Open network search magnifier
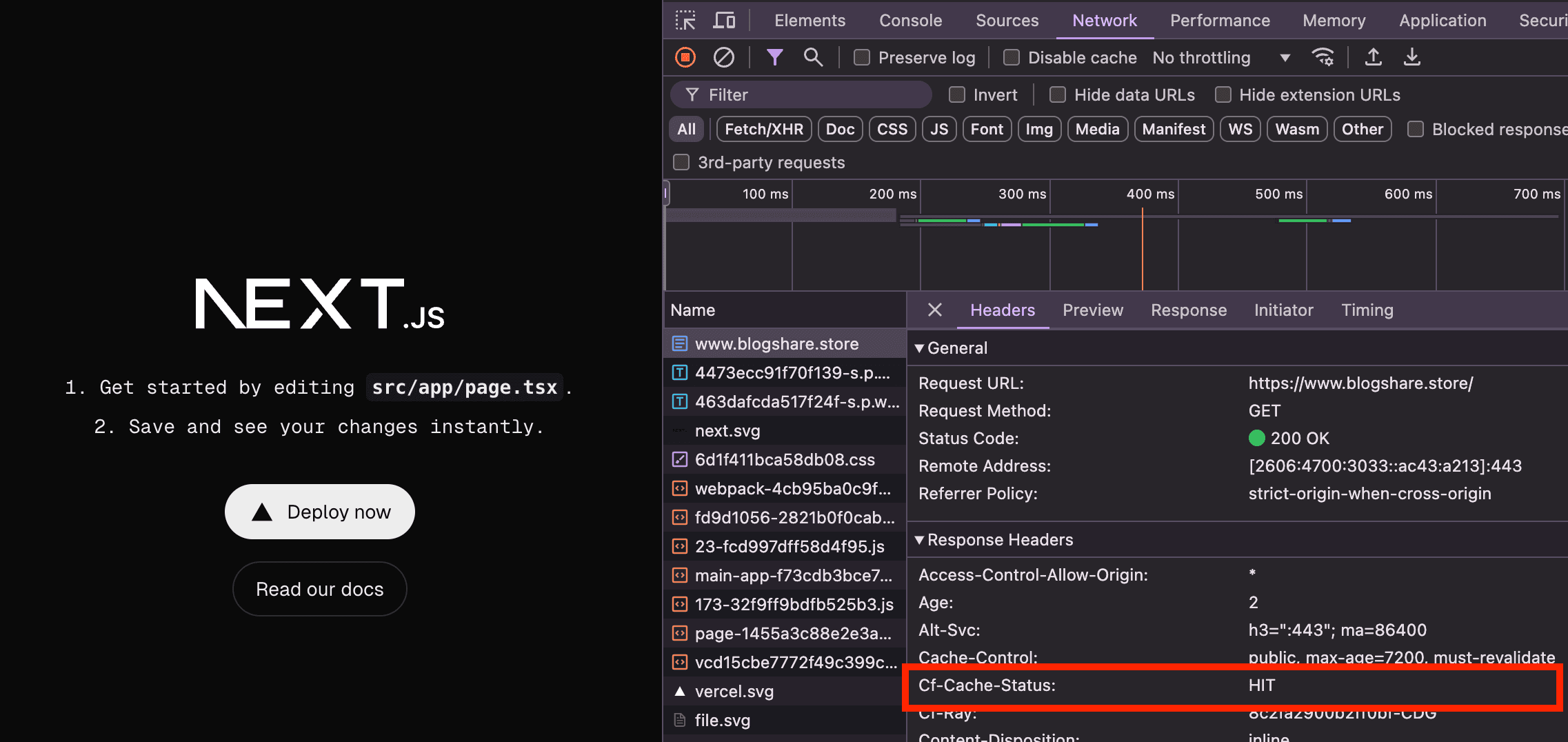Screen dimensions: 1568x742 click(x=813, y=57)
